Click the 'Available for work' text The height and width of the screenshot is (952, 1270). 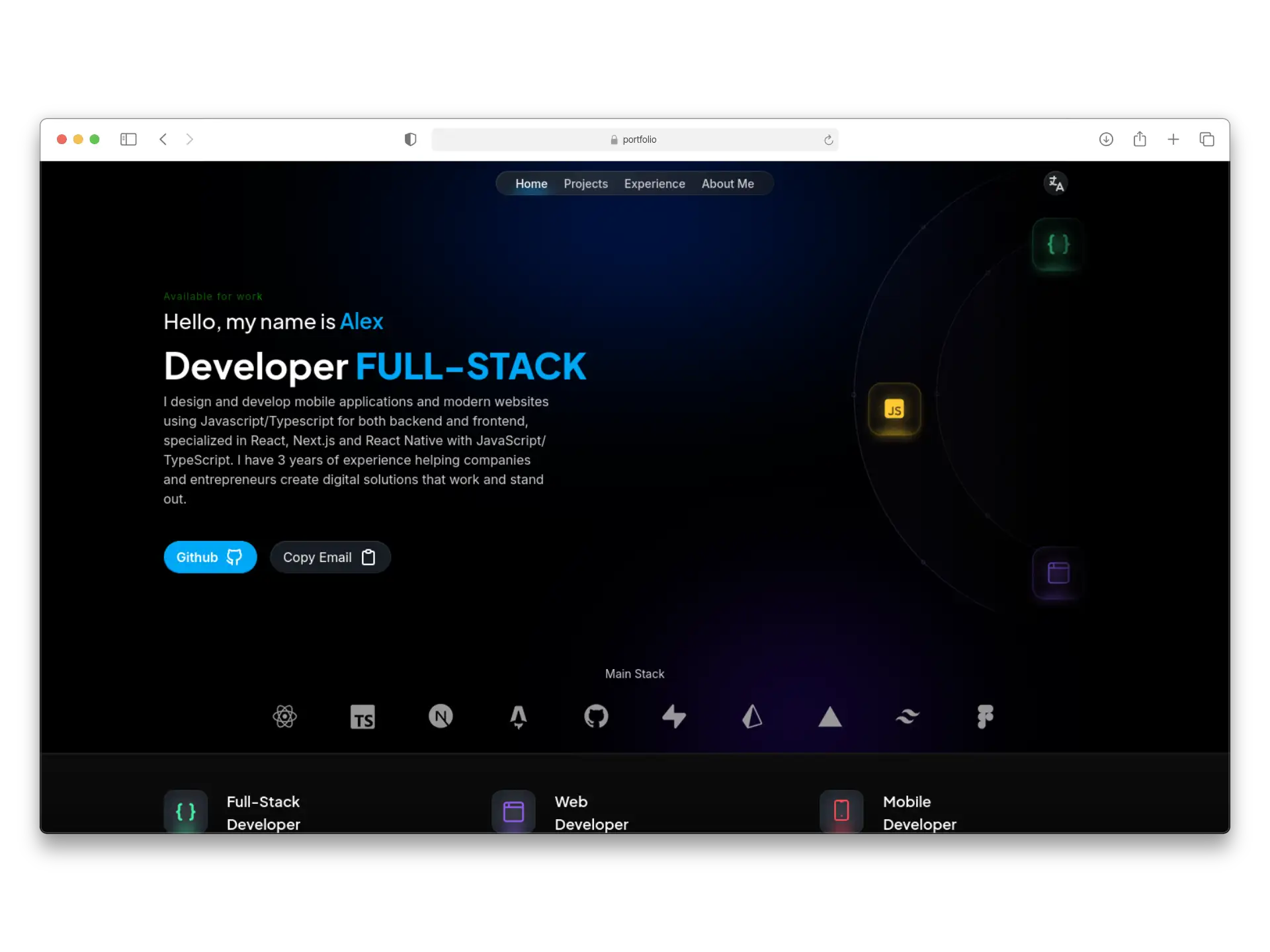213,297
